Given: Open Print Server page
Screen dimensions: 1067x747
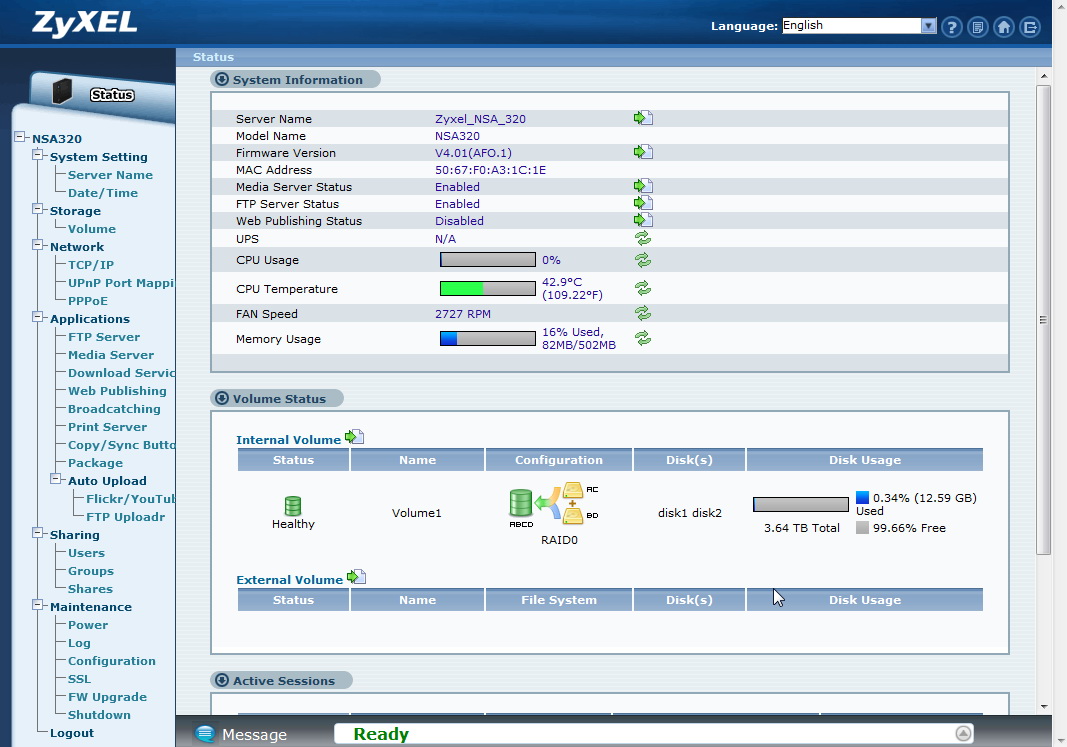Looking at the screenshot, I should pyautogui.click(x=108, y=427).
